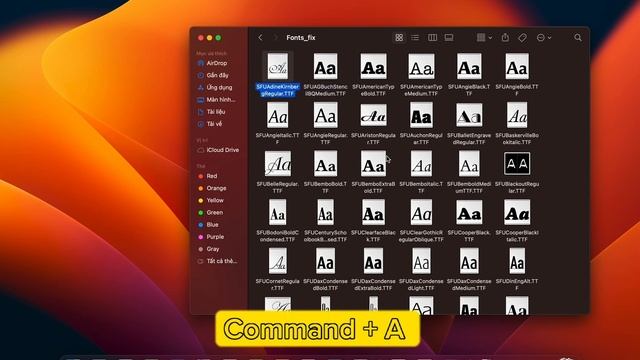Switch to column view in Finder toolbar

pyautogui.click(x=432, y=38)
